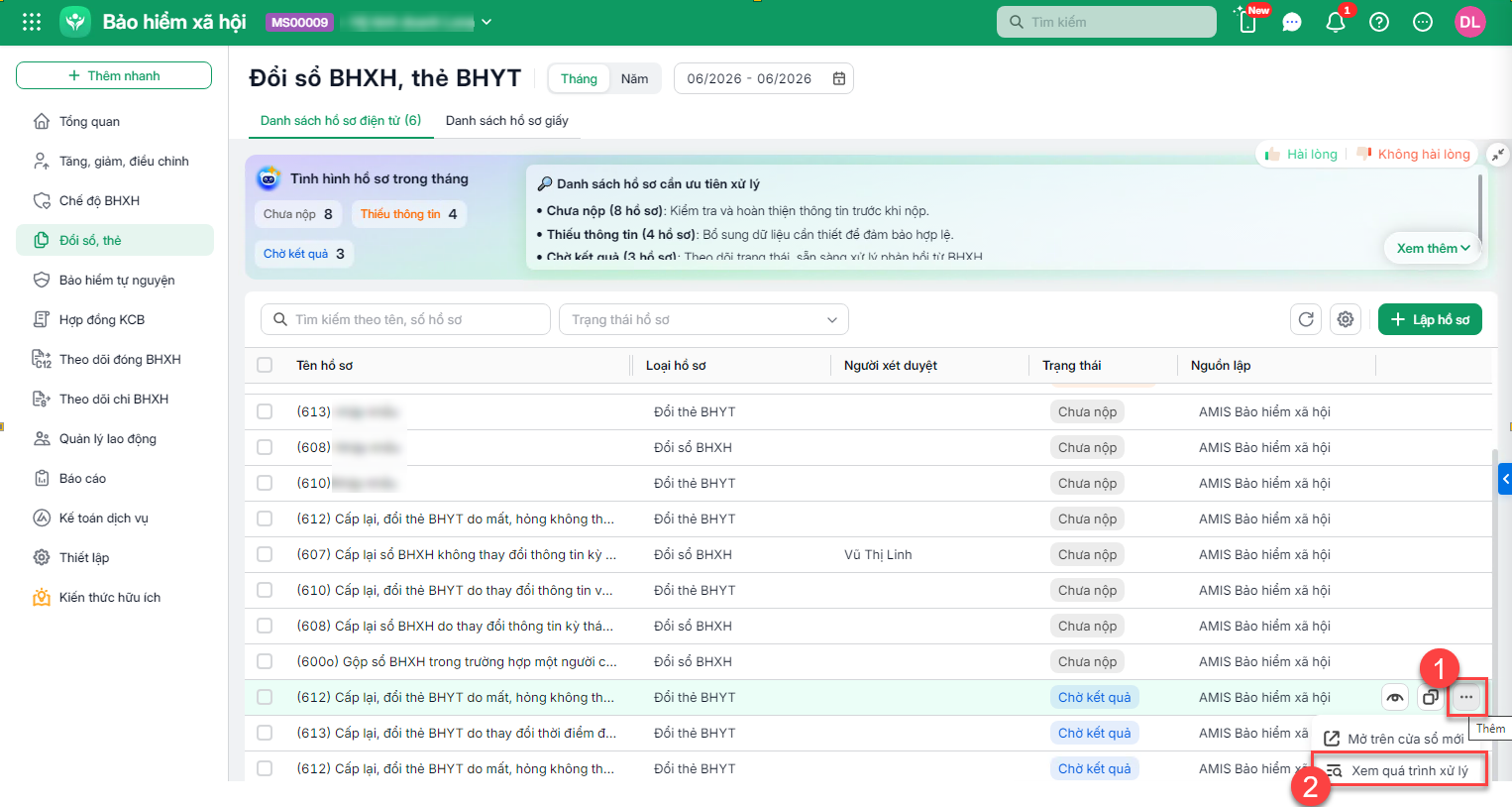Tick the checkbox for row (610) blurred name
The height and width of the screenshot is (807, 1512).
click(265, 483)
